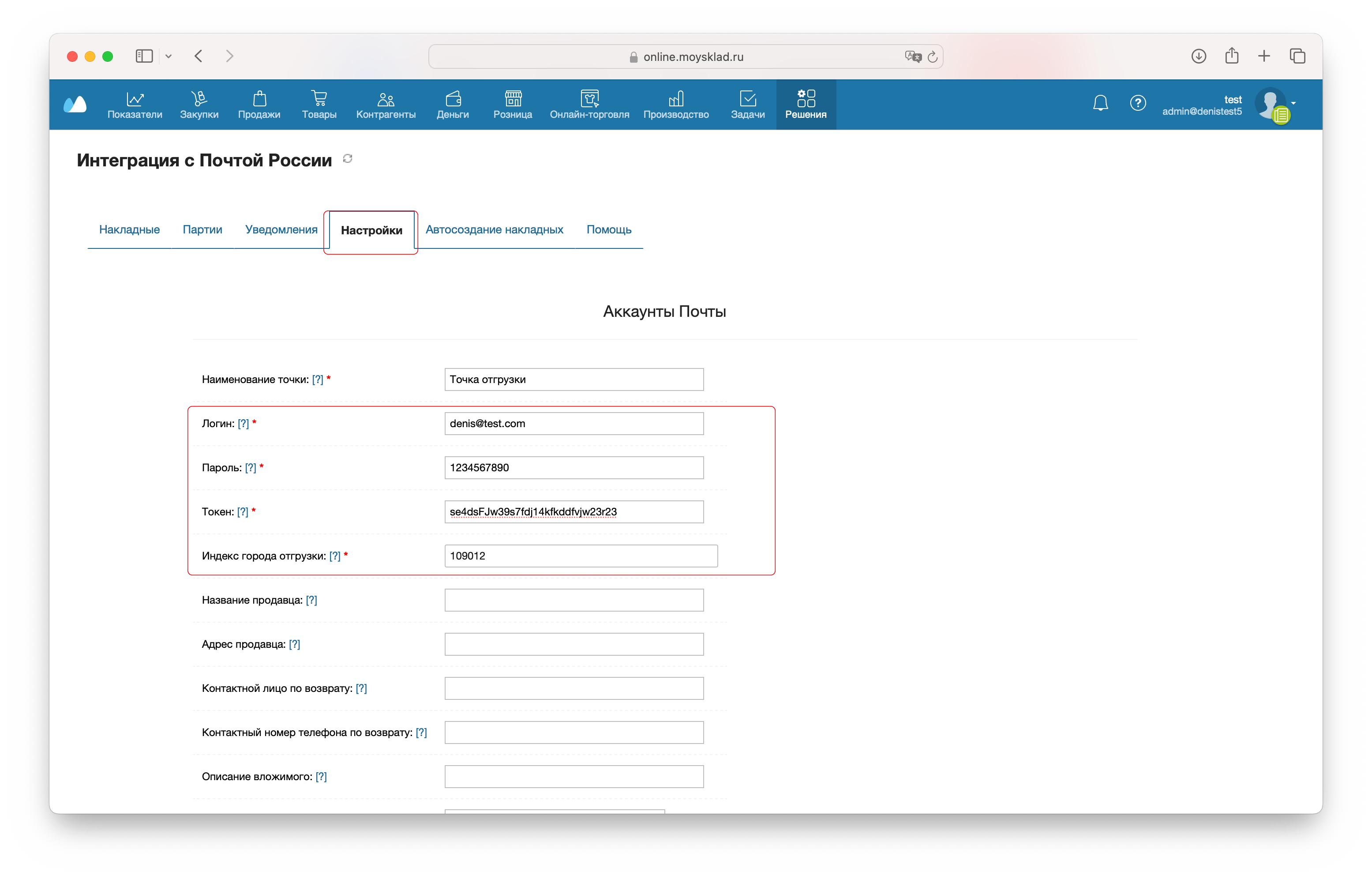Screen dimensions: 1372x879
Task: Open the Автосоздание накладных tab
Action: 494,229
